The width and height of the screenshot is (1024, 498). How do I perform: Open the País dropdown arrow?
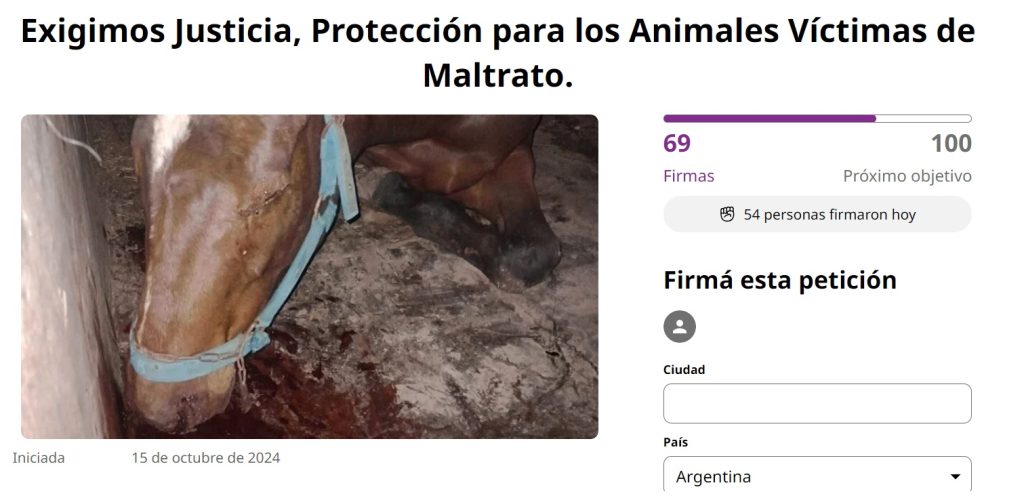tap(955, 476)
